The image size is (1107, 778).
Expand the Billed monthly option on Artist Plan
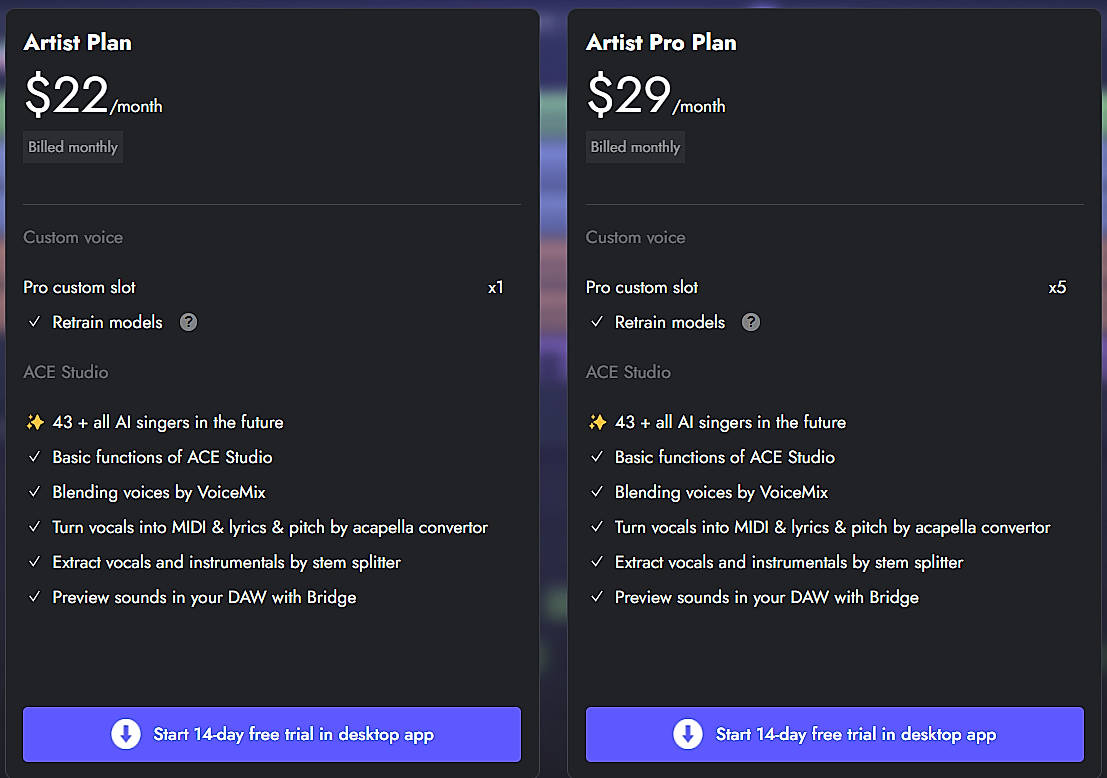point(72,146)
